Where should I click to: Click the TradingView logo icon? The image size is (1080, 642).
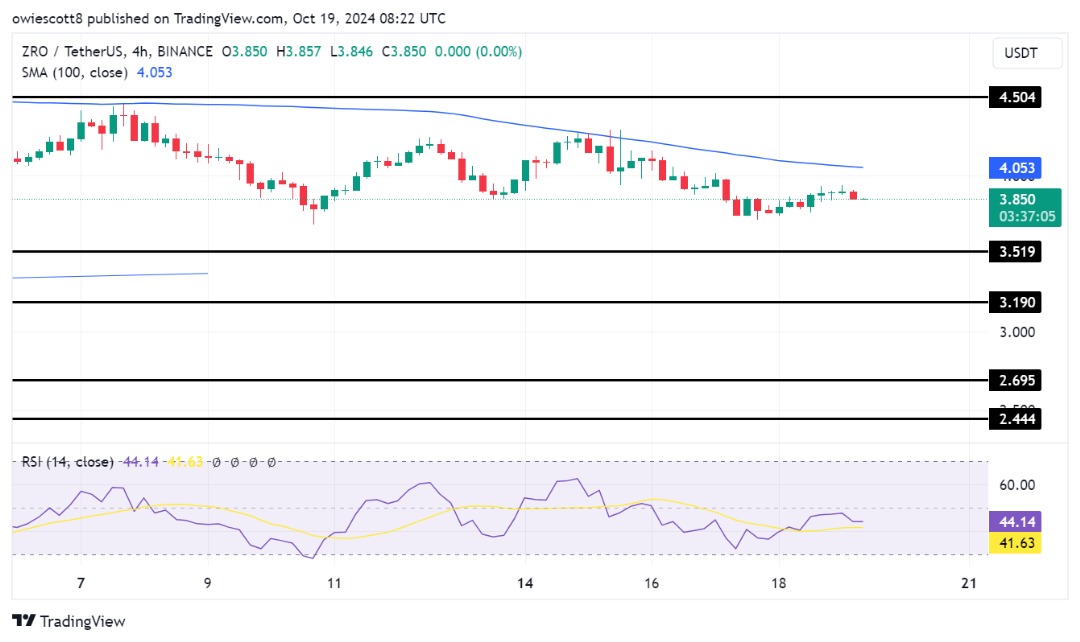pyautogui.click(x=22, y=622)
